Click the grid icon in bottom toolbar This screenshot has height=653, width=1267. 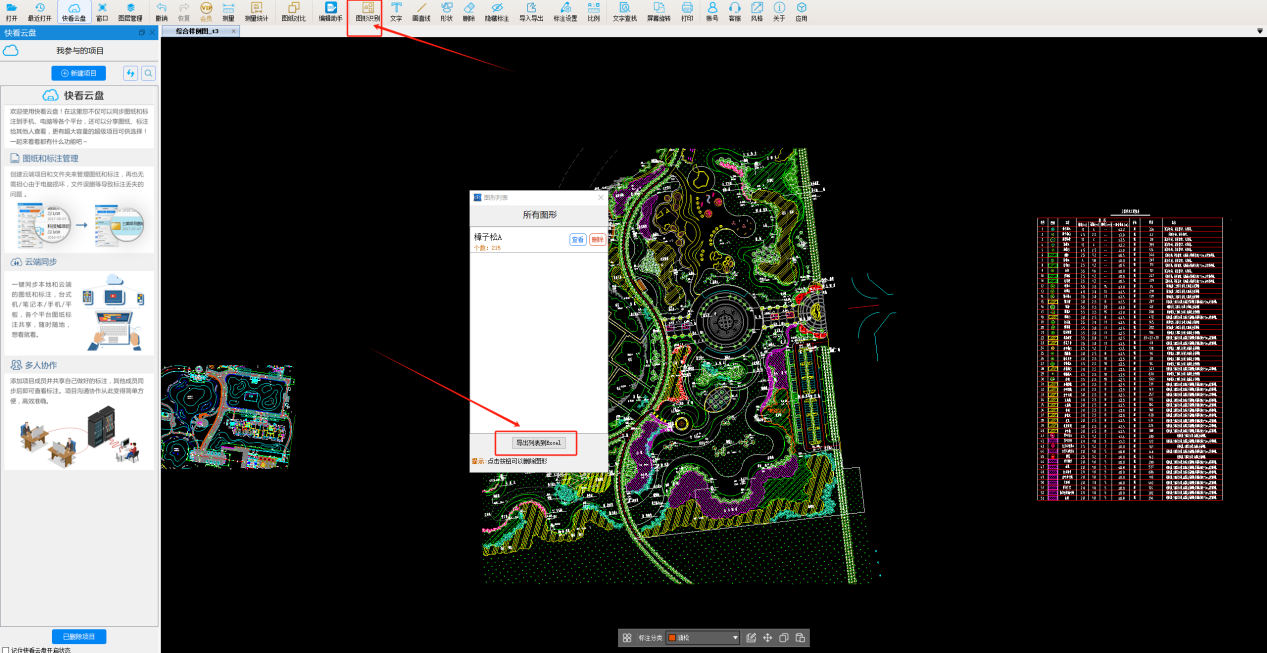(x=627, y=637)
